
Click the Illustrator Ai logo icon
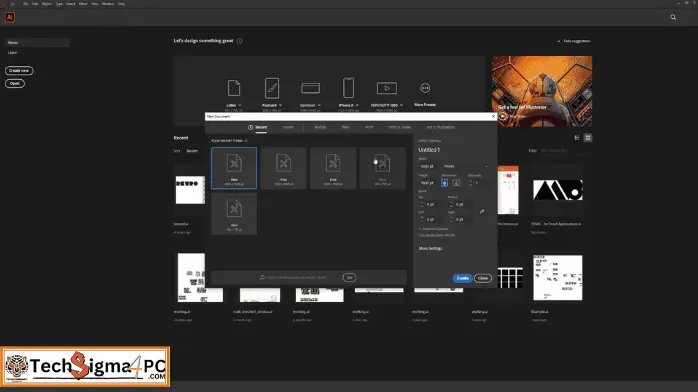click(x=10, y=17)
